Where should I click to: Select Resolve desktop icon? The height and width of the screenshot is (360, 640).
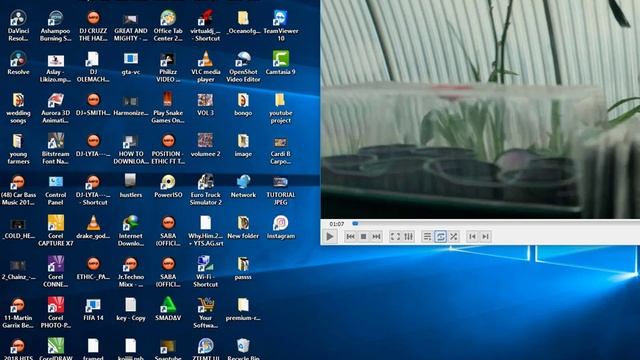(18, 63)
